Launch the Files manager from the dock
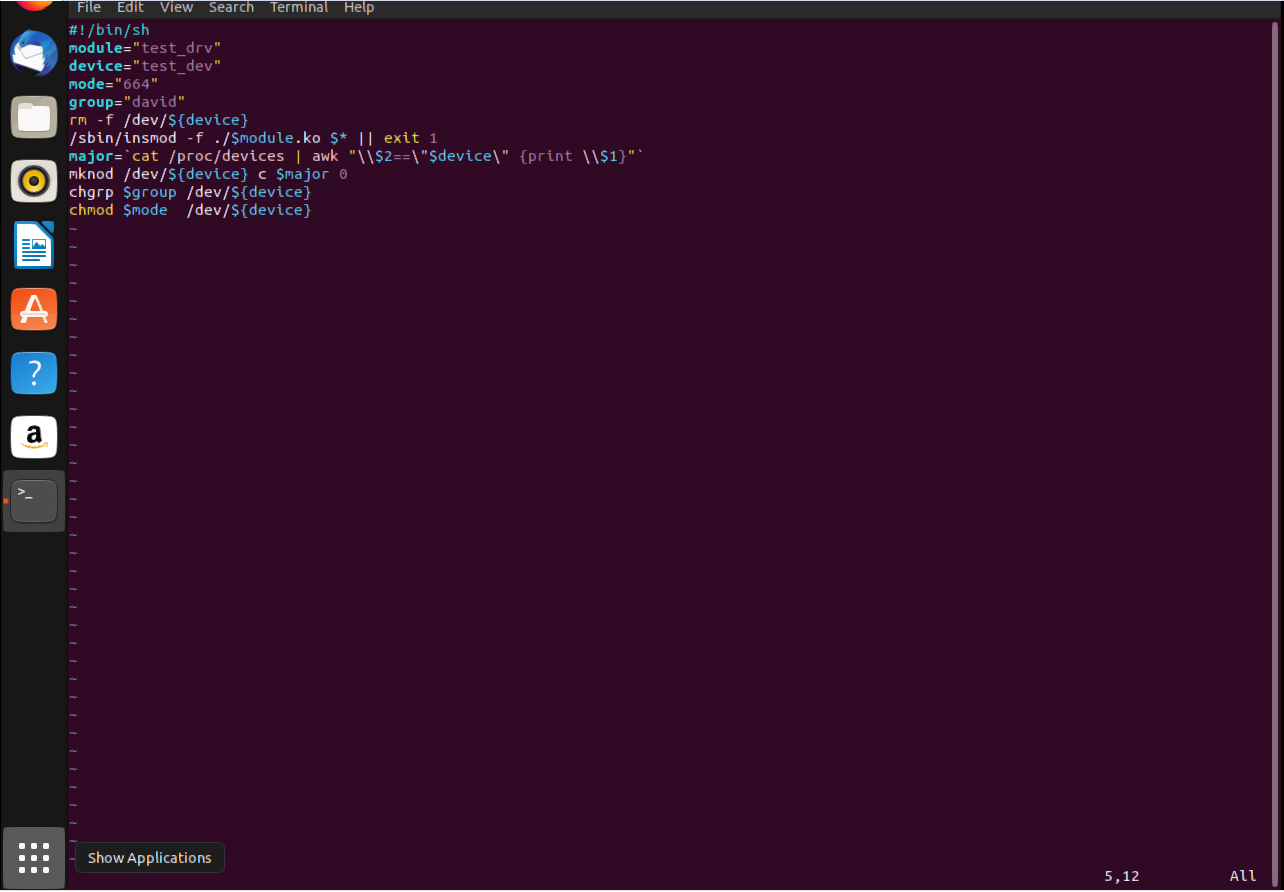The image size is (1284, 892). (34, 118)
